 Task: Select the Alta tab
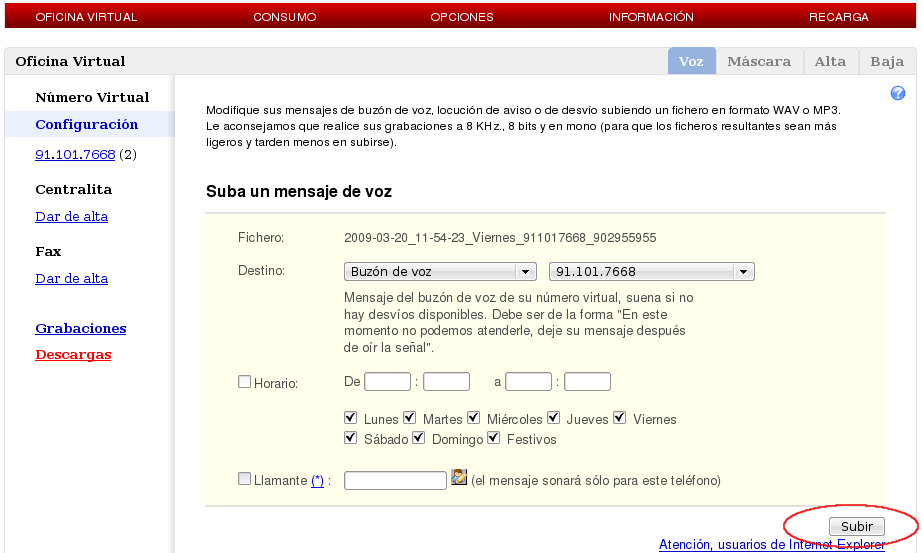pos(830,61)
